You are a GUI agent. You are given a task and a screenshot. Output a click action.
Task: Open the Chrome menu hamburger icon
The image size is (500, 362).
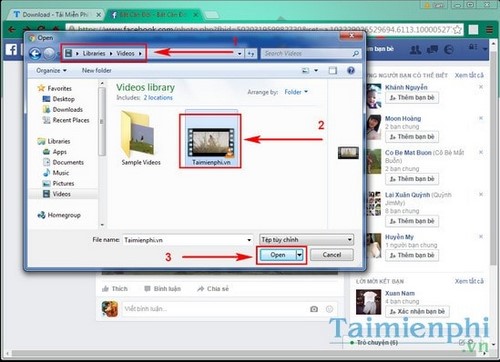pos(489,30)
